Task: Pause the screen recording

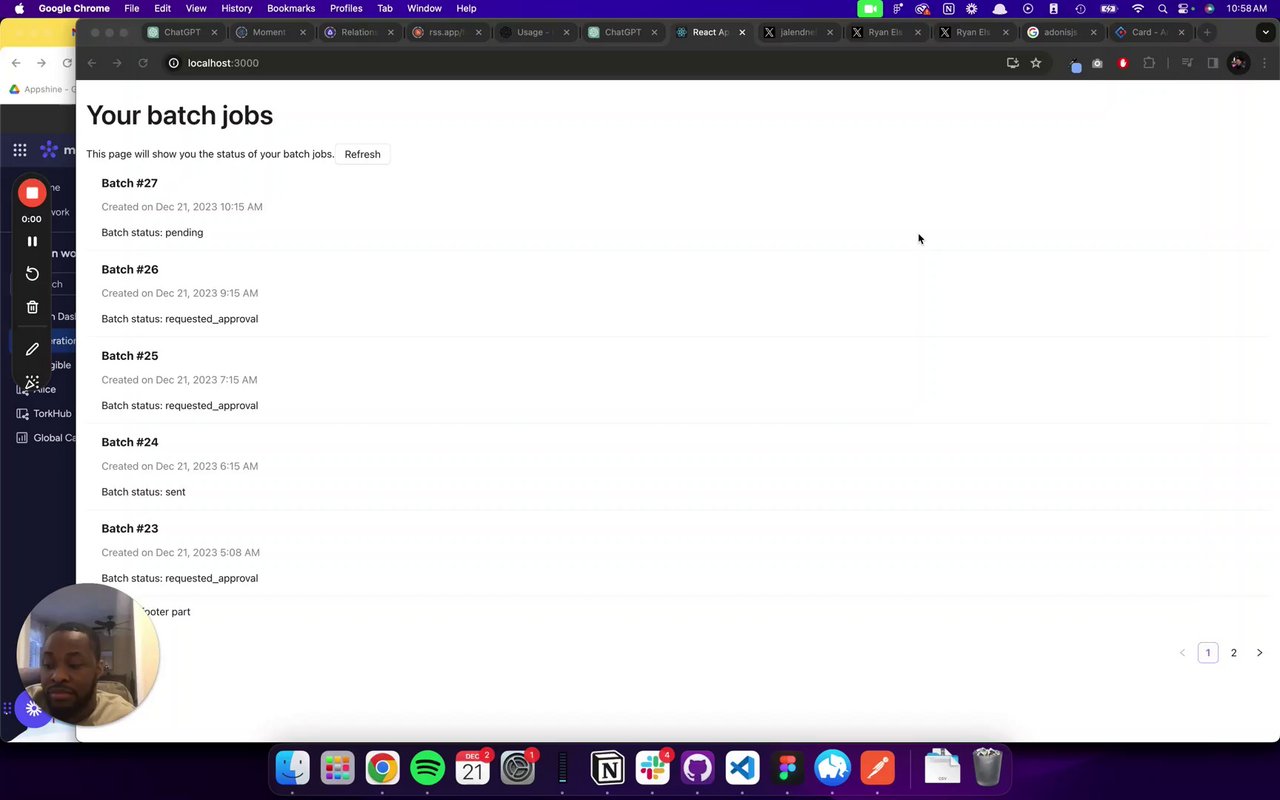Action: [32, 241]
